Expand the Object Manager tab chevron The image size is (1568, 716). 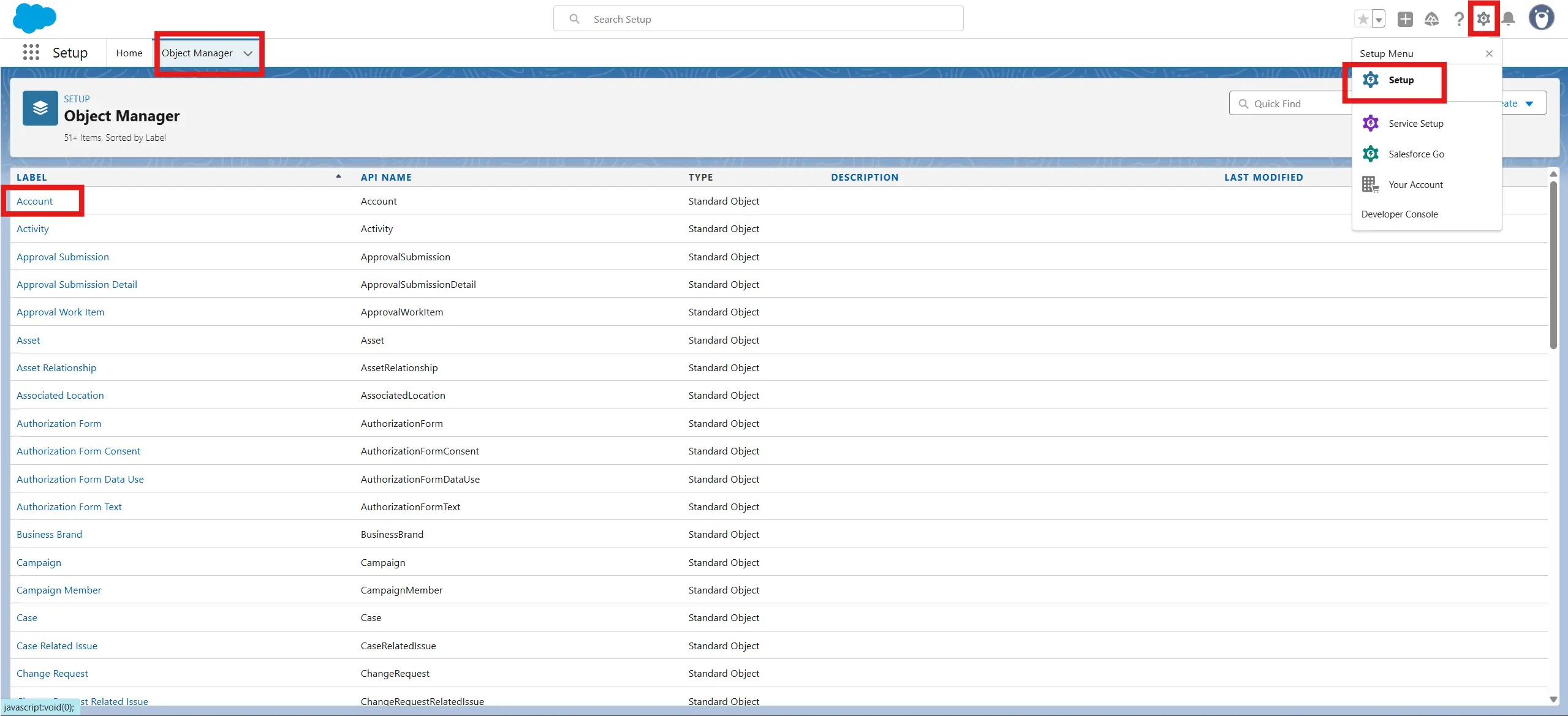coord(248,53)
